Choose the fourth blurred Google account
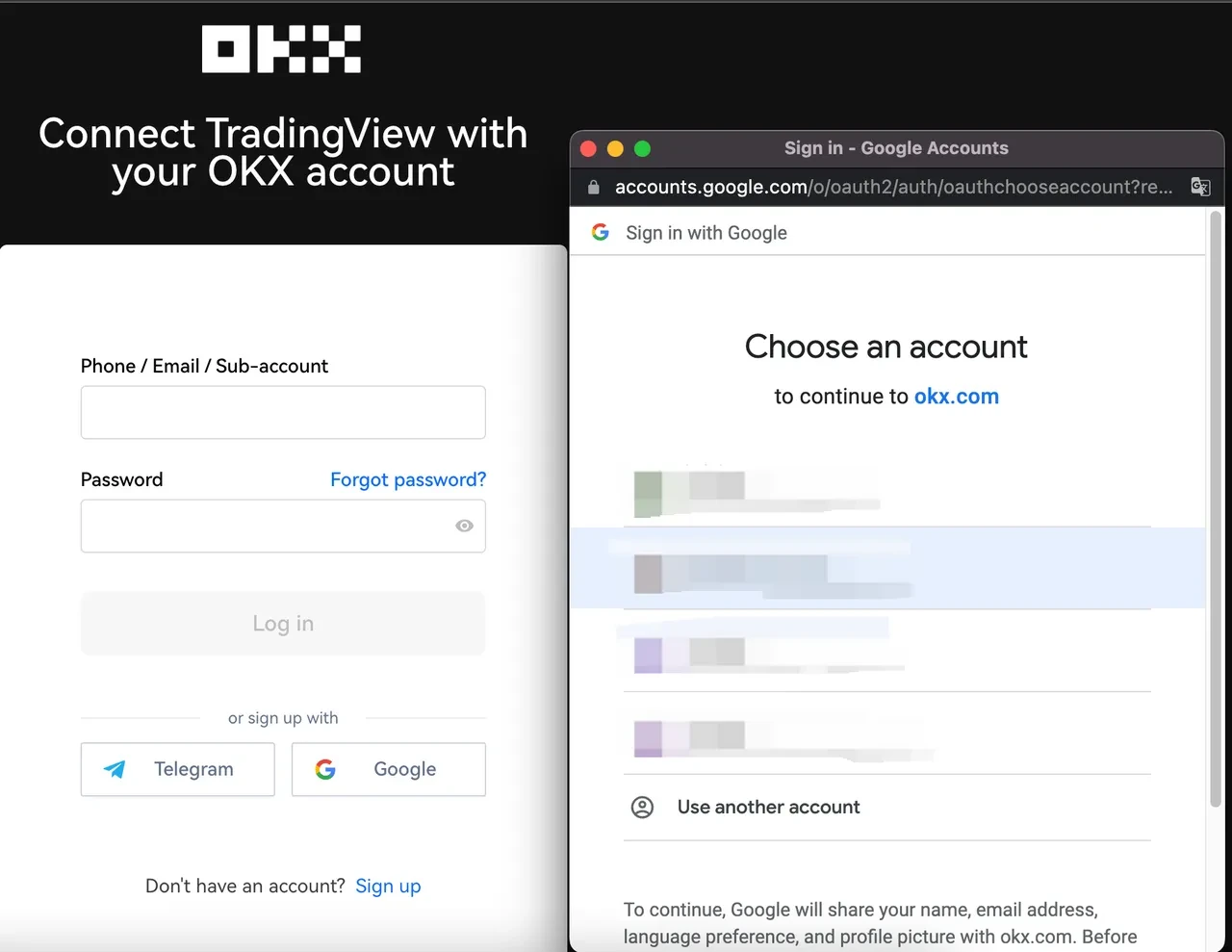The image size is (1232, 952). coord(887,733)
